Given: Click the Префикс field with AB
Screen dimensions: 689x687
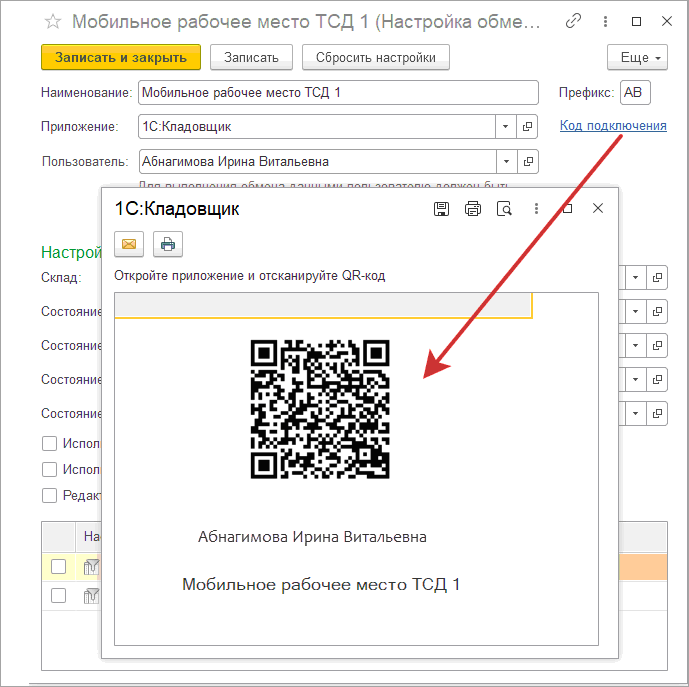Looking at the screenshot, I should 635,92.
